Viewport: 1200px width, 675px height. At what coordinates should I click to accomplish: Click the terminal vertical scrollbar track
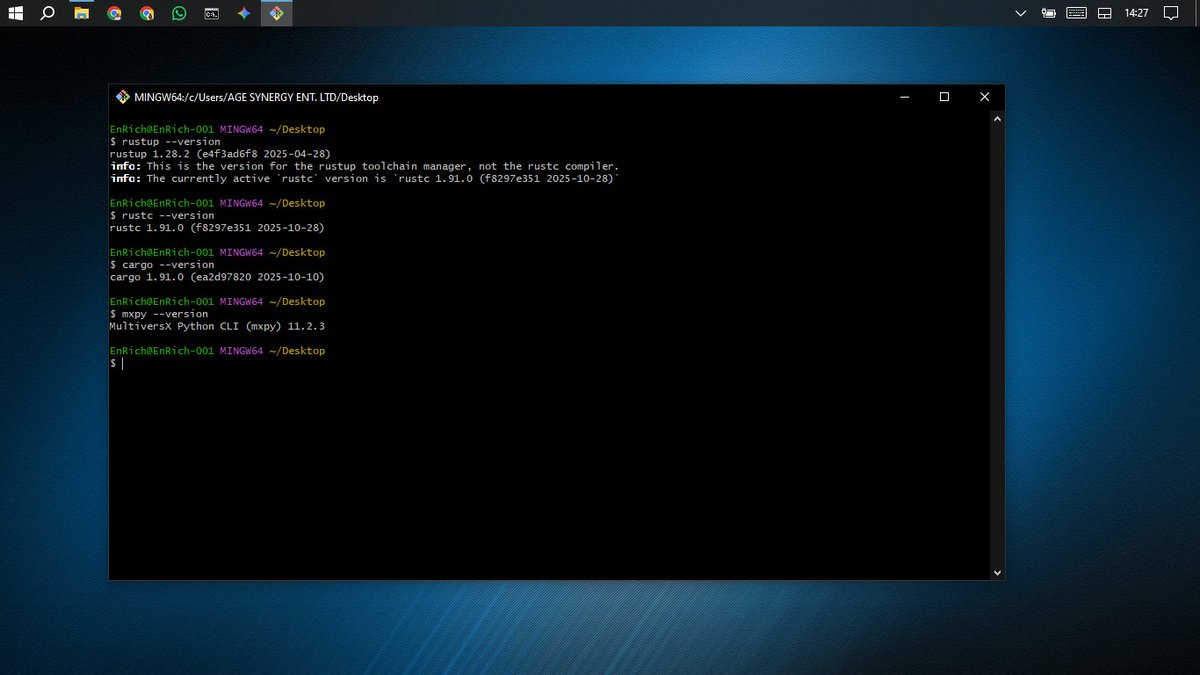[x=996, y=345]
